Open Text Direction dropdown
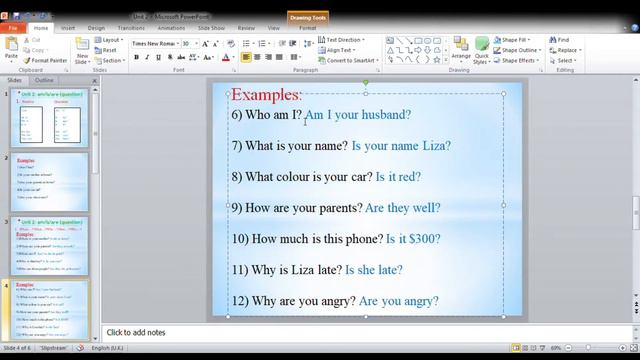Screen dimensions: 640x360 click(341, 40)
